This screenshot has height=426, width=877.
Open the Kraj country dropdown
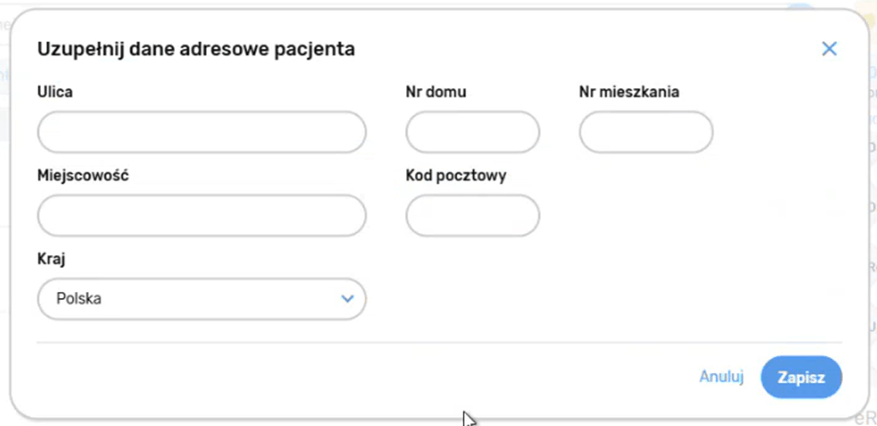[201, 298]
